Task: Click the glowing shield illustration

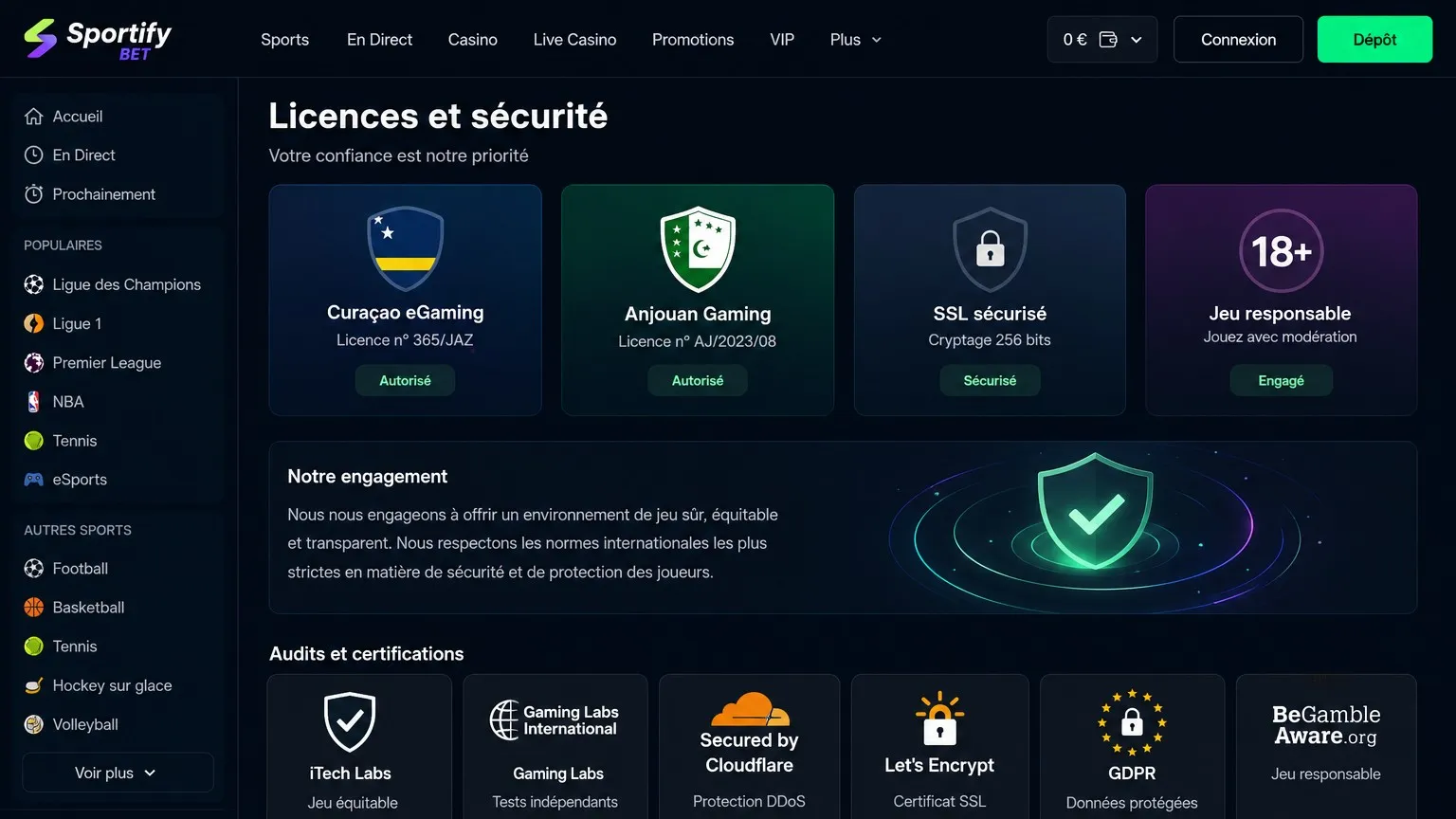Action: (x=1096, y=512)
